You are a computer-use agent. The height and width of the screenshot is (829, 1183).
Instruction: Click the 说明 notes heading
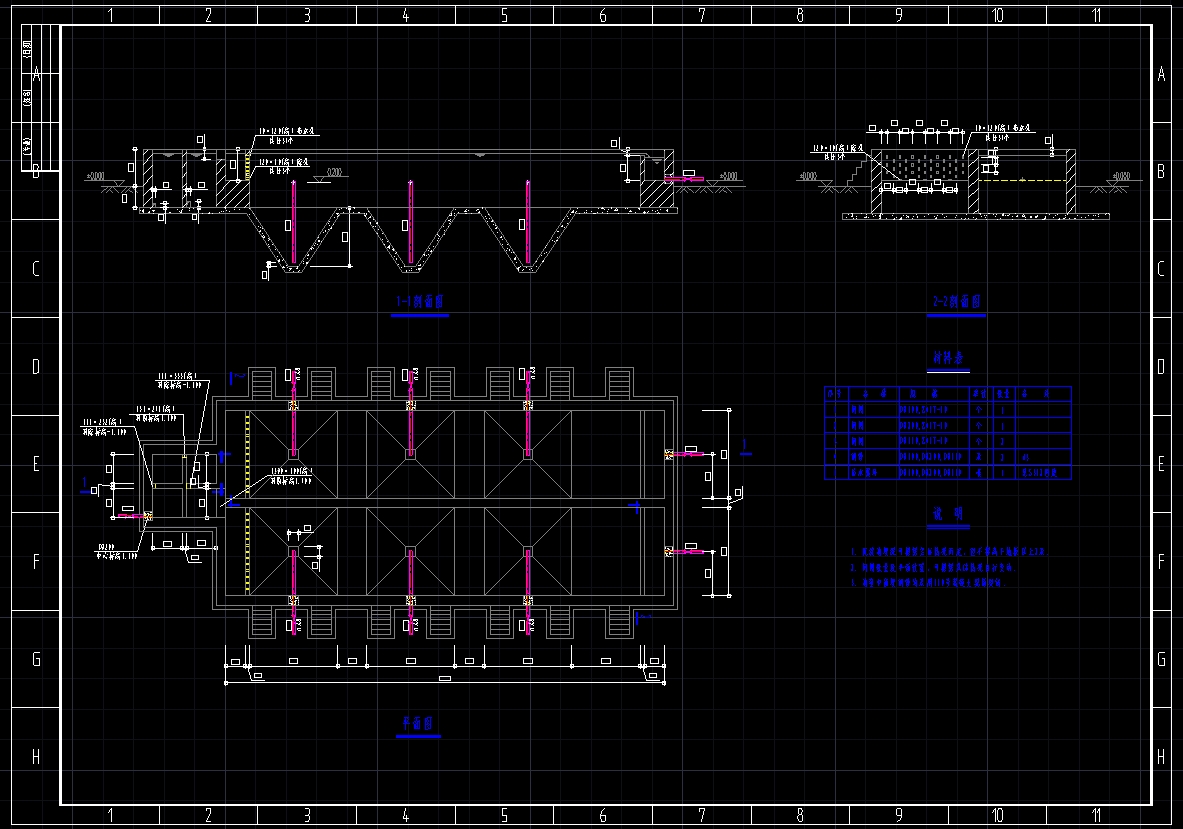[947, 513]
